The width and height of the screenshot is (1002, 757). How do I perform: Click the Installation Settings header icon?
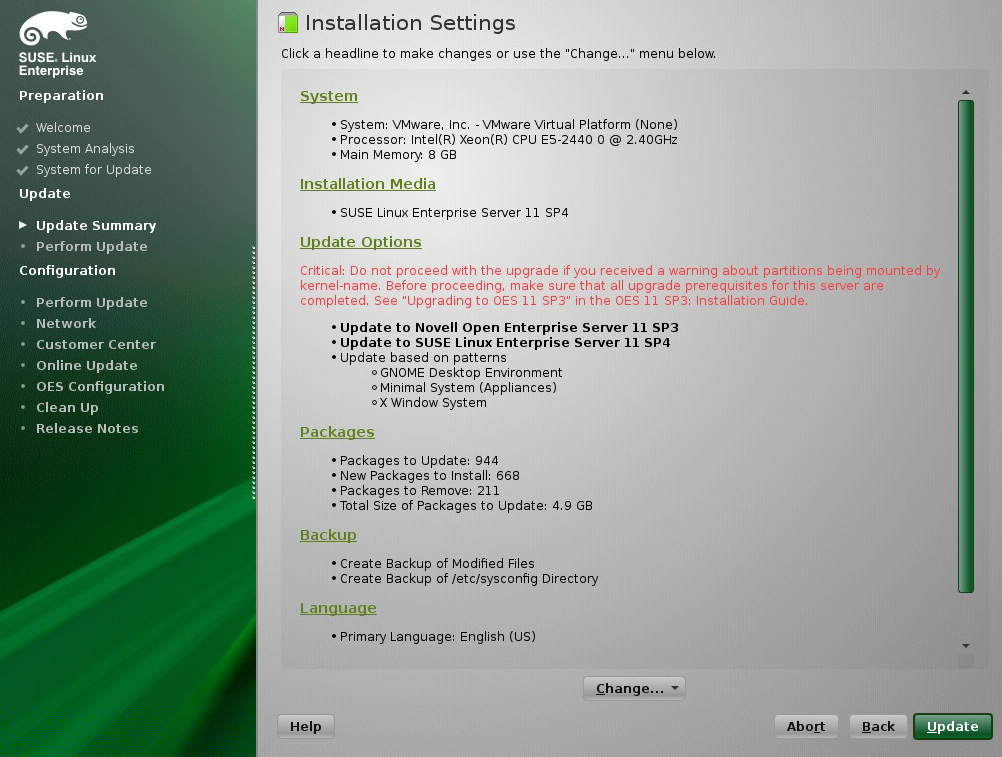(x=288, y=23)
